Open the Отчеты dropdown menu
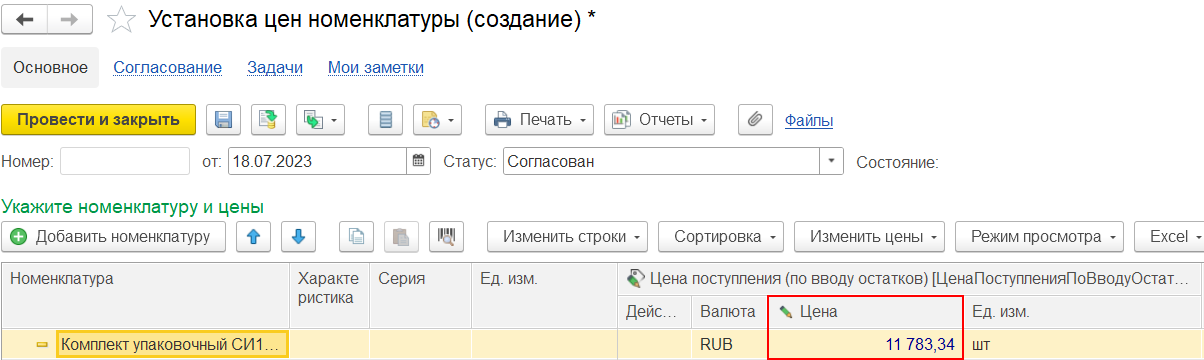This screenshot has height=360, width=1204. pos(659,120)
